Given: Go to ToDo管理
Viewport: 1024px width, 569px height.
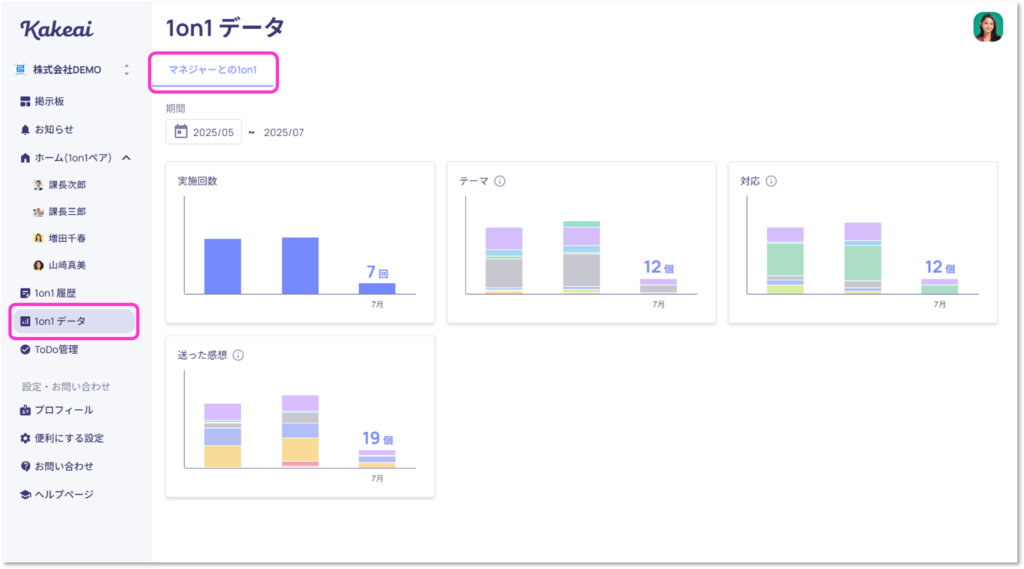Looking at the screenshot, I should click(x=55, y=349).
